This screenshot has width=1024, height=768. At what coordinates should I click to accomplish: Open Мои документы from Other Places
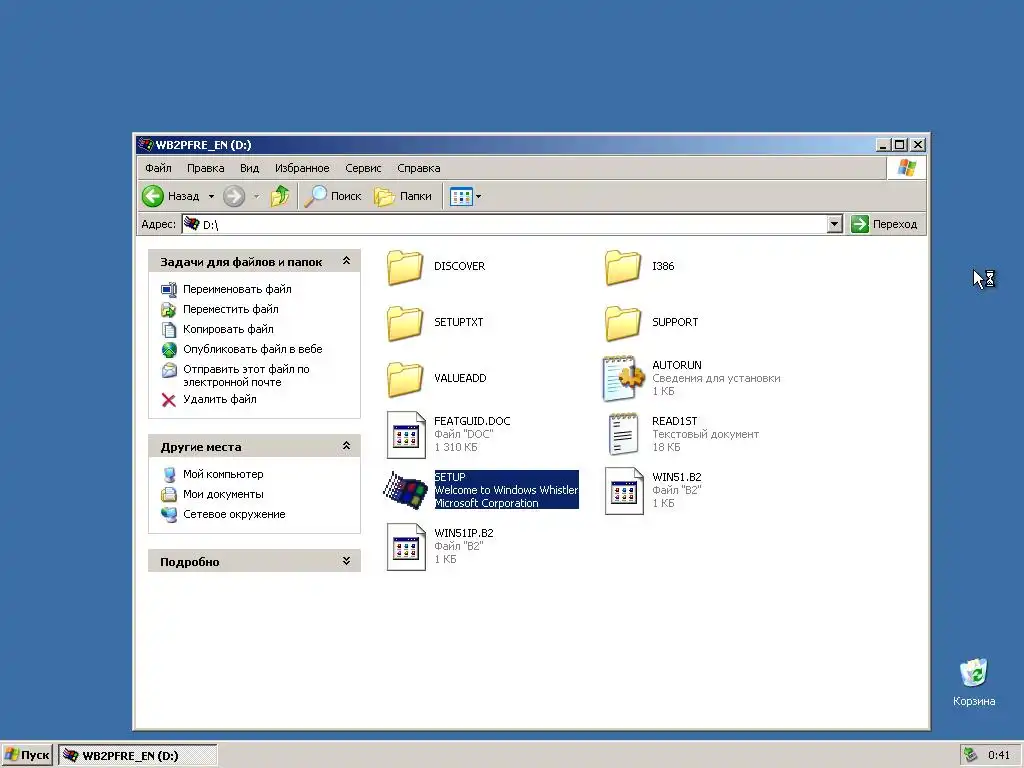223,494
